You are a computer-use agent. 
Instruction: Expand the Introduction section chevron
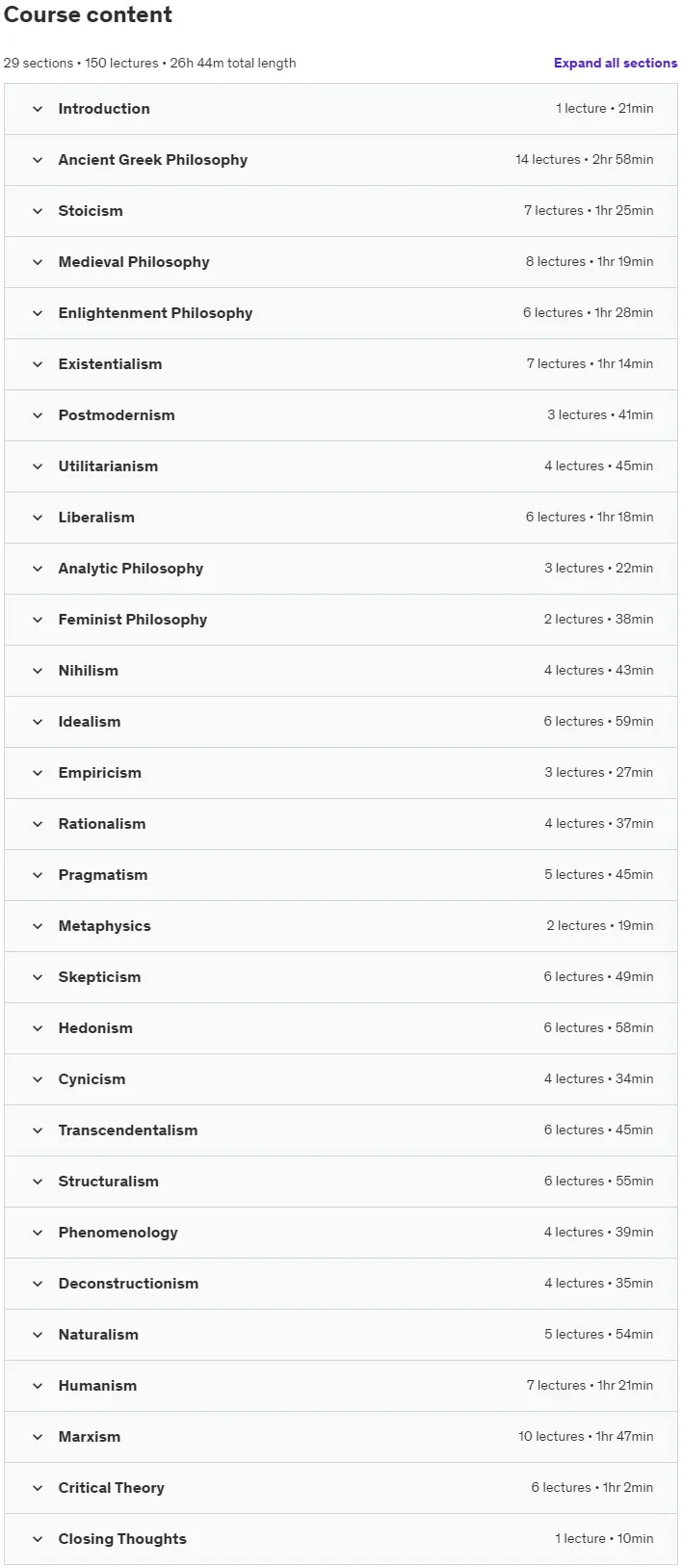pos(38,109)
